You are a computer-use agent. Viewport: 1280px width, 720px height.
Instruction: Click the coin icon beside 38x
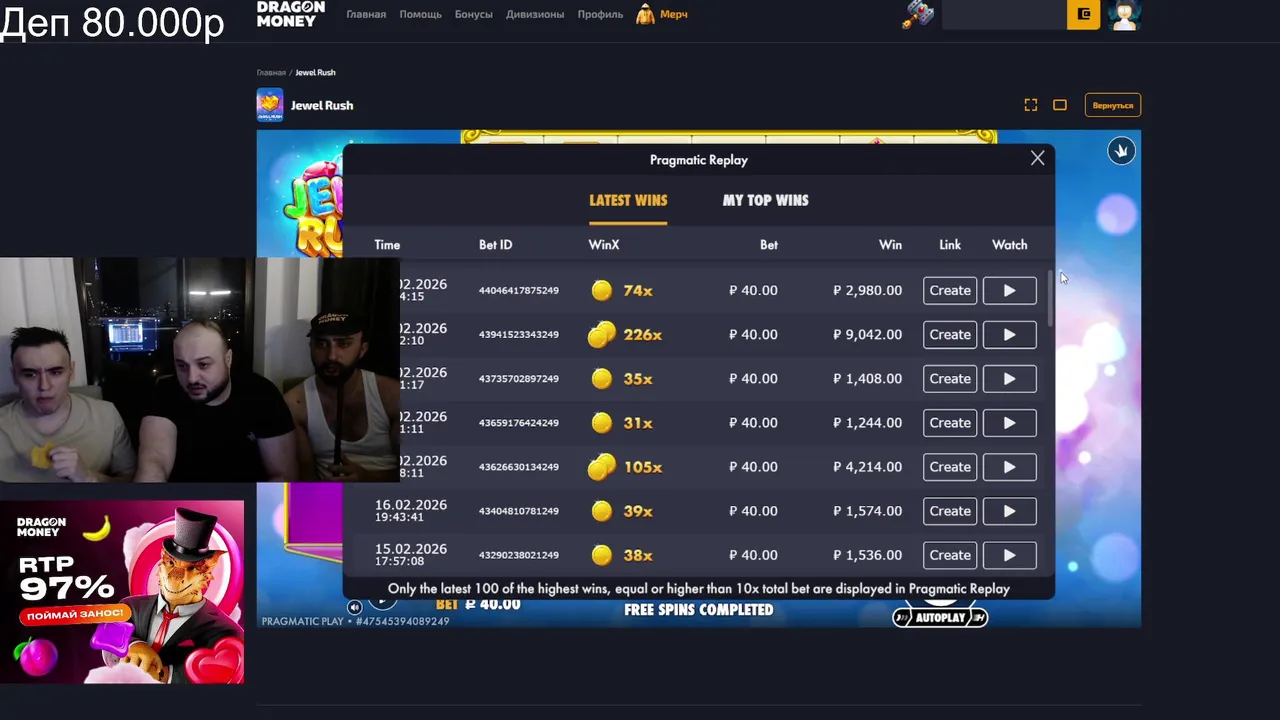point(601,554)
